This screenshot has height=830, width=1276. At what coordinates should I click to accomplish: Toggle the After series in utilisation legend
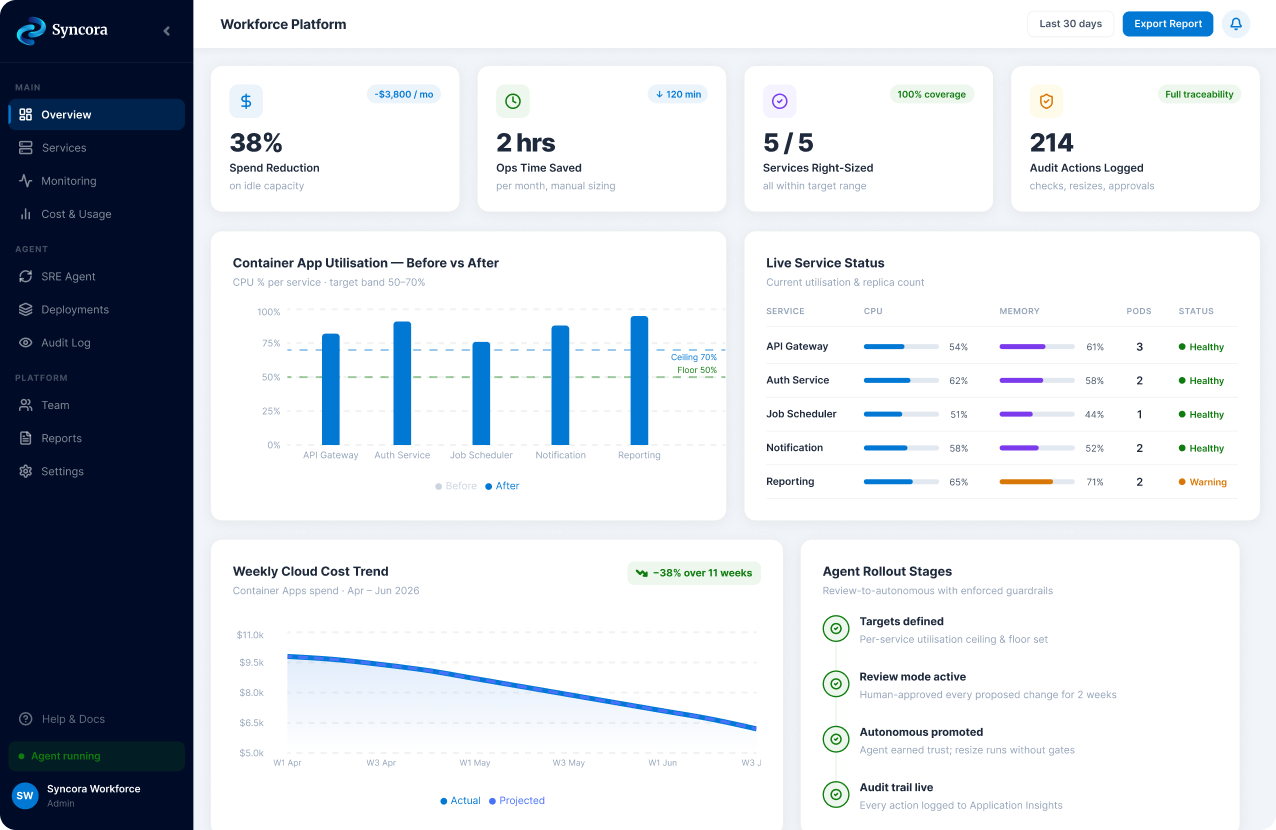pyautogui.click(x=502, y=486)
